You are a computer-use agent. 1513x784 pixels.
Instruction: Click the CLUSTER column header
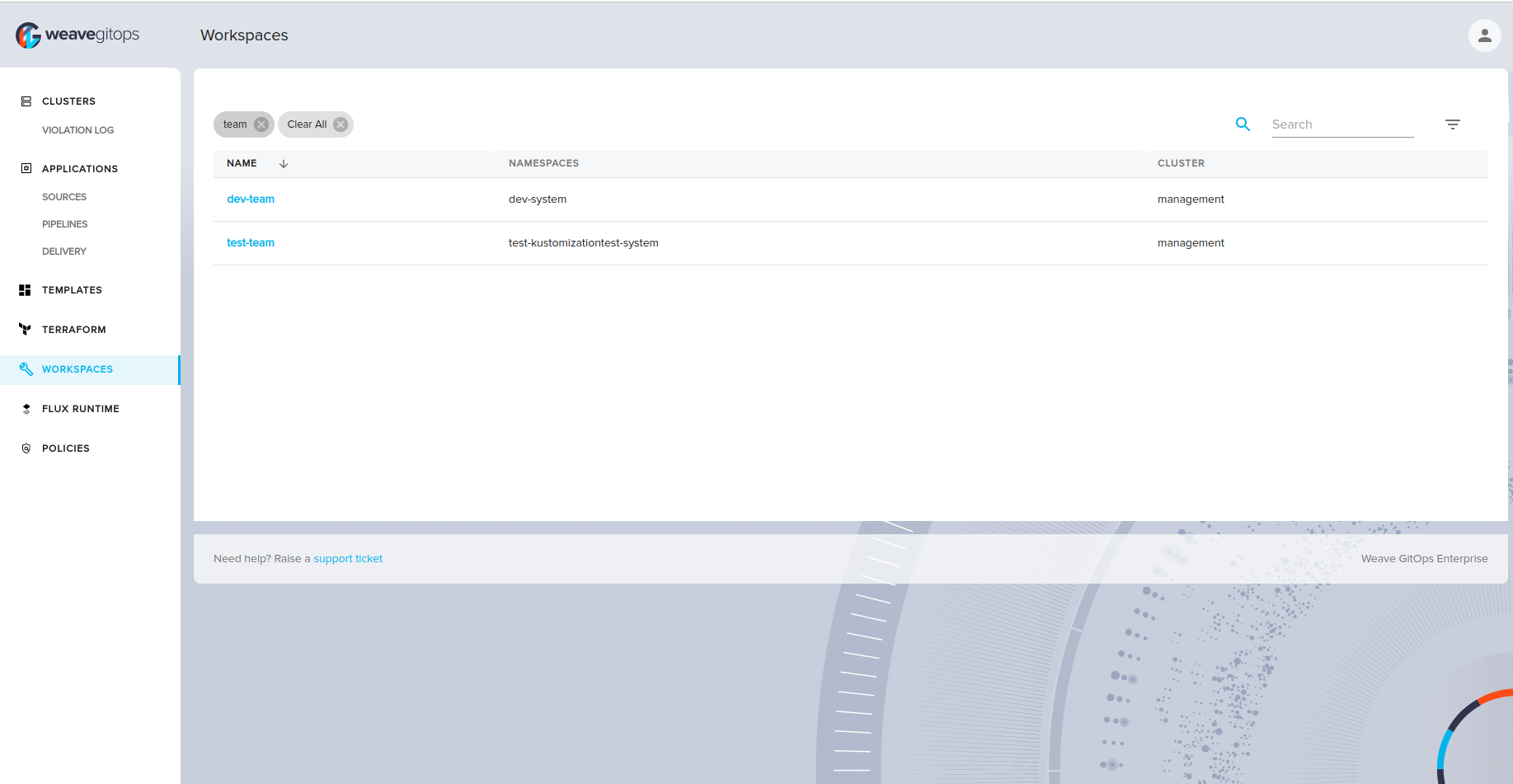1181,163
